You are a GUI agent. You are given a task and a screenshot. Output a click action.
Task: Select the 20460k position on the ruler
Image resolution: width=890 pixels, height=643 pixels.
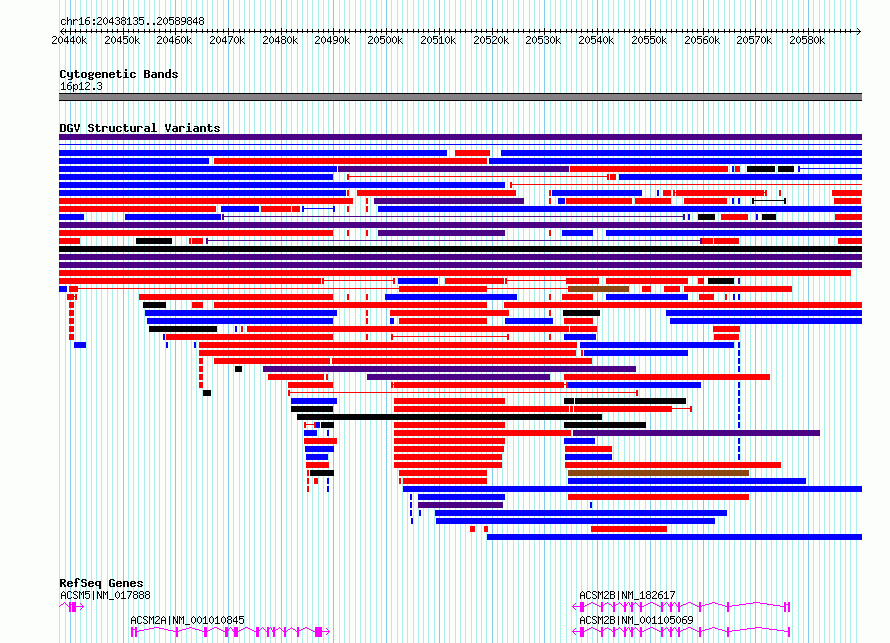[x=174, y=40]
